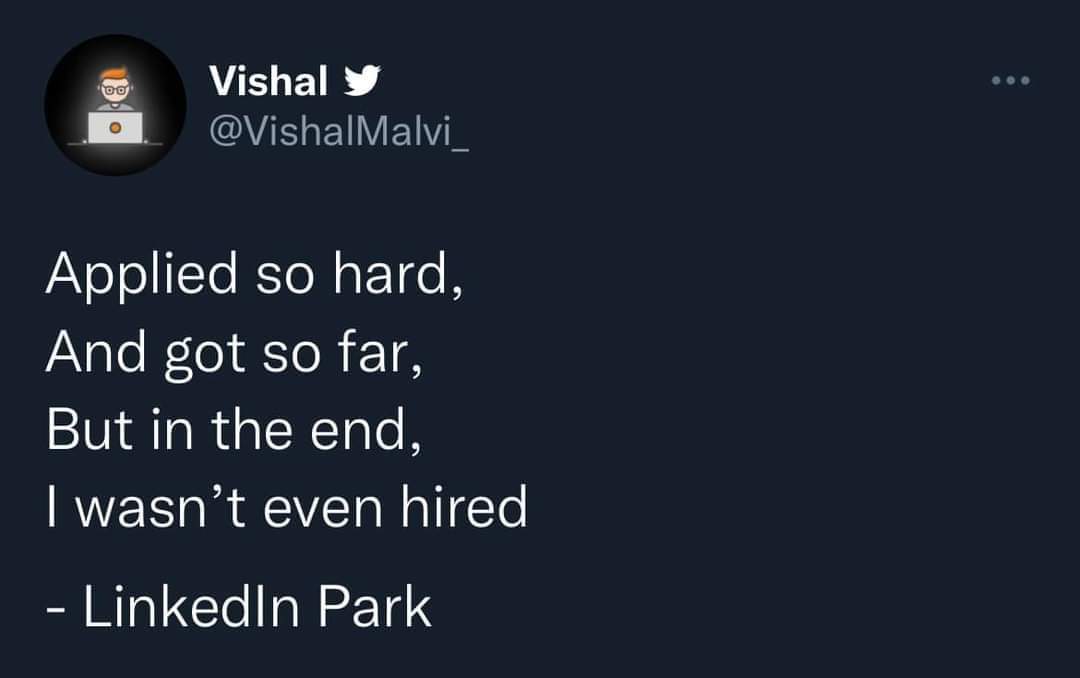Viewport: 1080px width, 678px height.
Task: Click the display name Vishal
Action: [x=269, y=81]
